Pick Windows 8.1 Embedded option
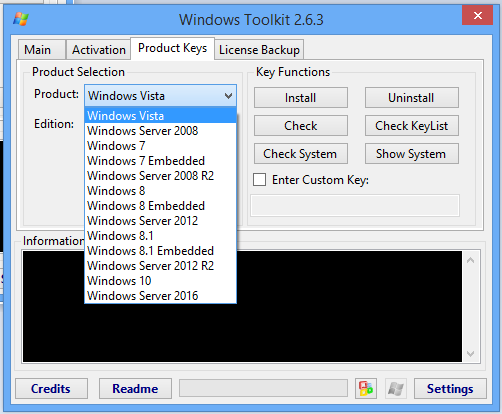 click(x=161, y=251)
